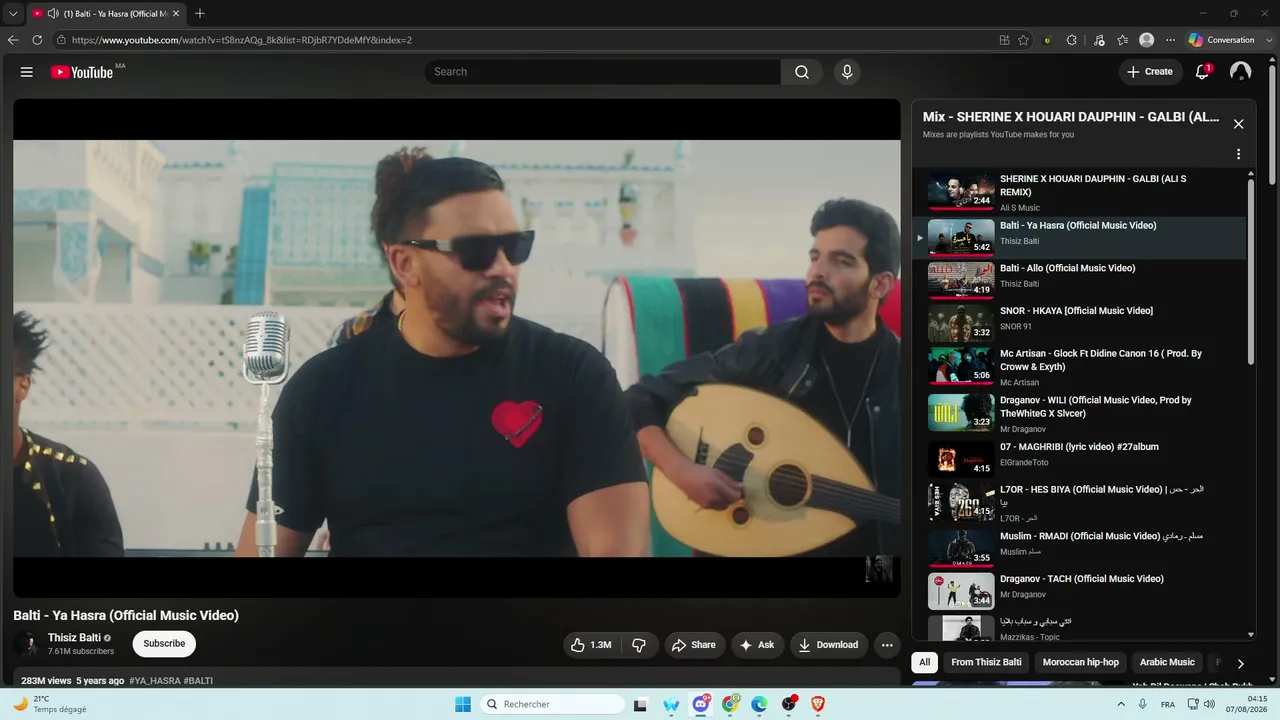Open the YouTube account avatar menu
The width and height of the screenshot is (1280, 720).
coord(1241,72)
